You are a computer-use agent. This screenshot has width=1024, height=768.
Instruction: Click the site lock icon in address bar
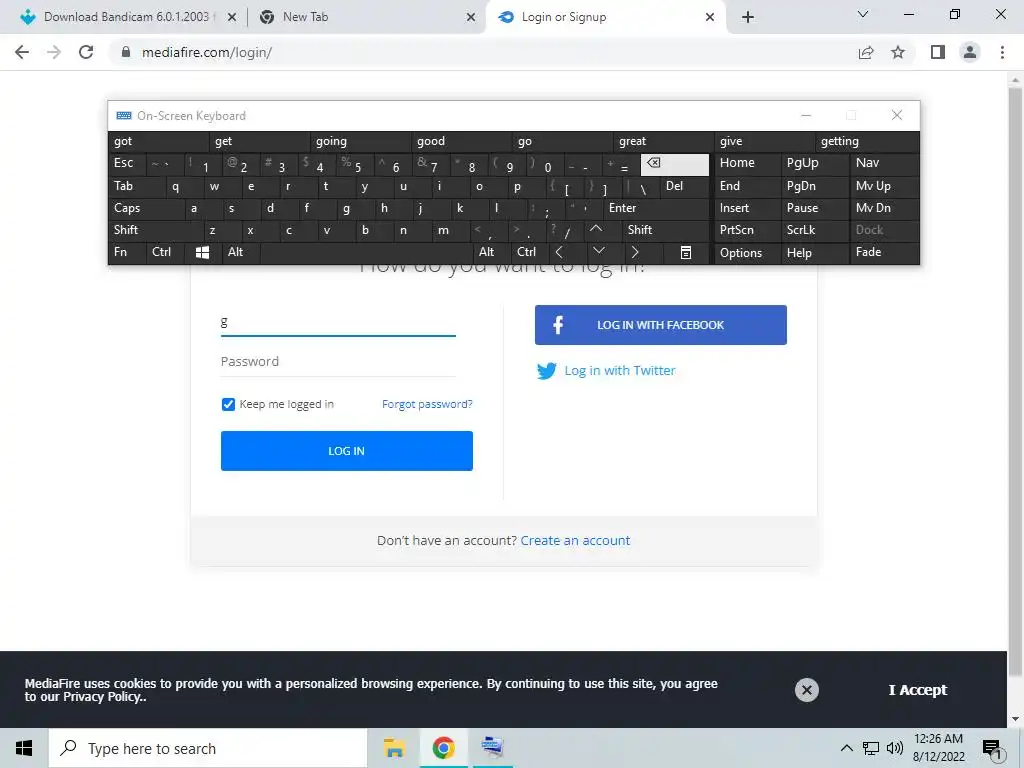pos(126,52)
